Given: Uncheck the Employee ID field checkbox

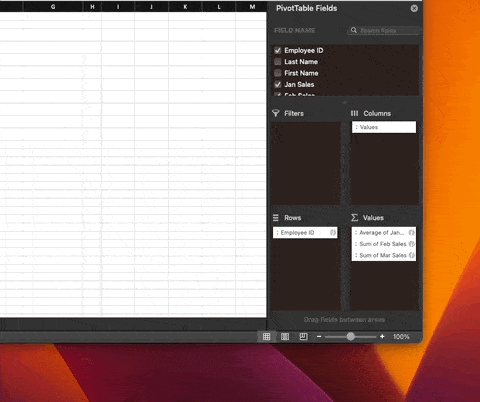Looking at the screenshot, I should (277, 50).
